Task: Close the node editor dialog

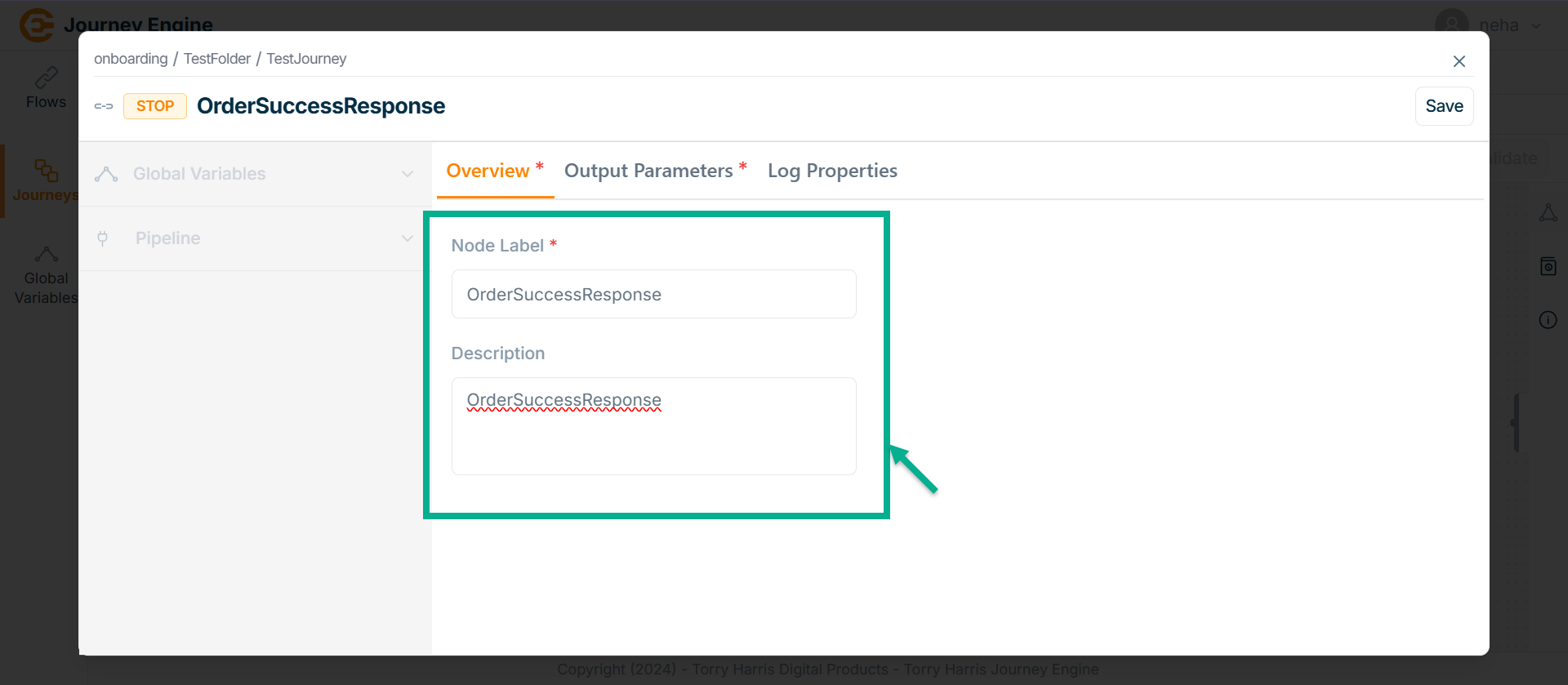Action: click(x=1459, y=61)
